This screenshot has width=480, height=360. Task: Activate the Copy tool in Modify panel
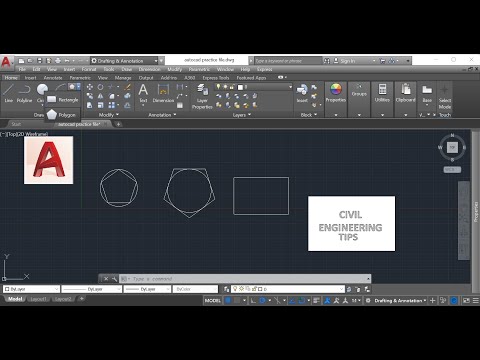point(90,96)
